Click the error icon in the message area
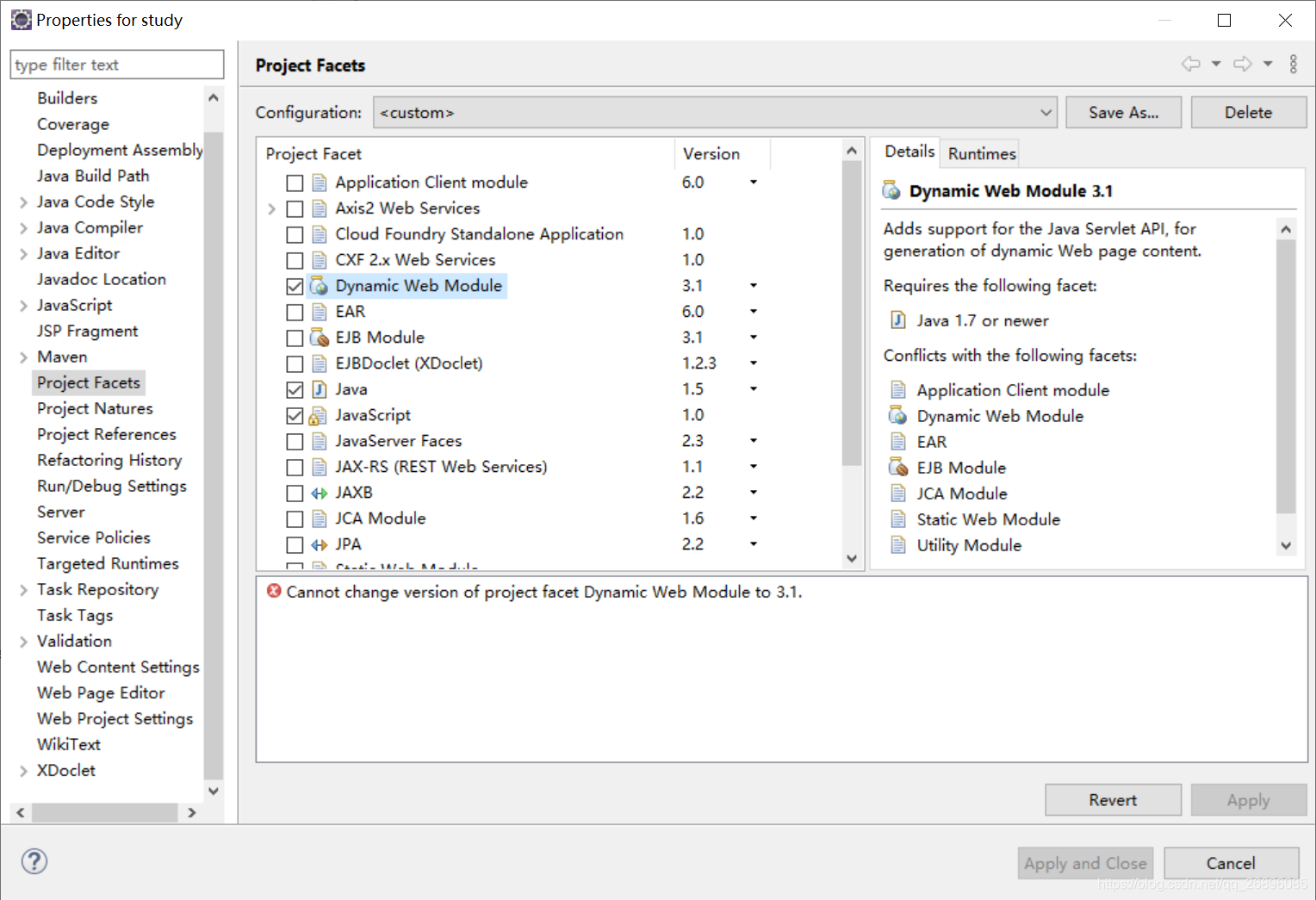The width and height of the screenshot is (1316, 900). [273, 592]
